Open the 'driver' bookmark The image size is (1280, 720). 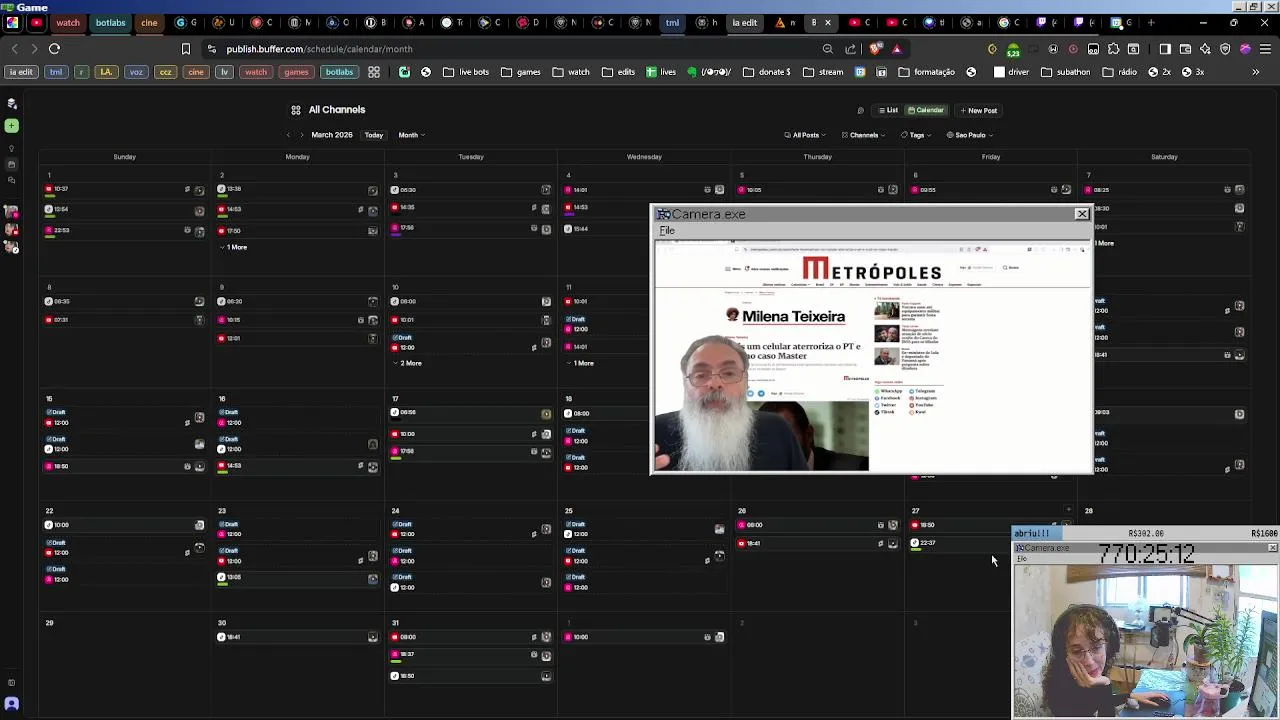pos(1011,72)
